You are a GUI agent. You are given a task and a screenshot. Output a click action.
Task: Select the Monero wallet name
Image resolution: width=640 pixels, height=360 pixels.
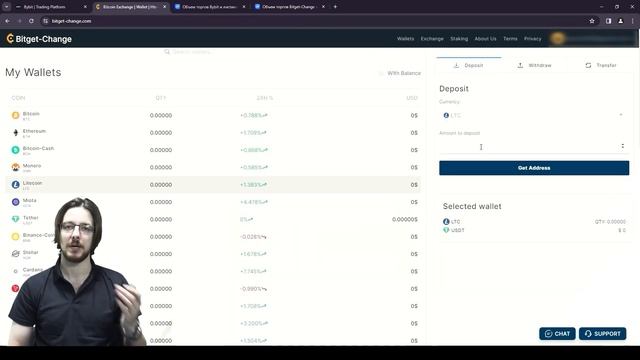32,166
